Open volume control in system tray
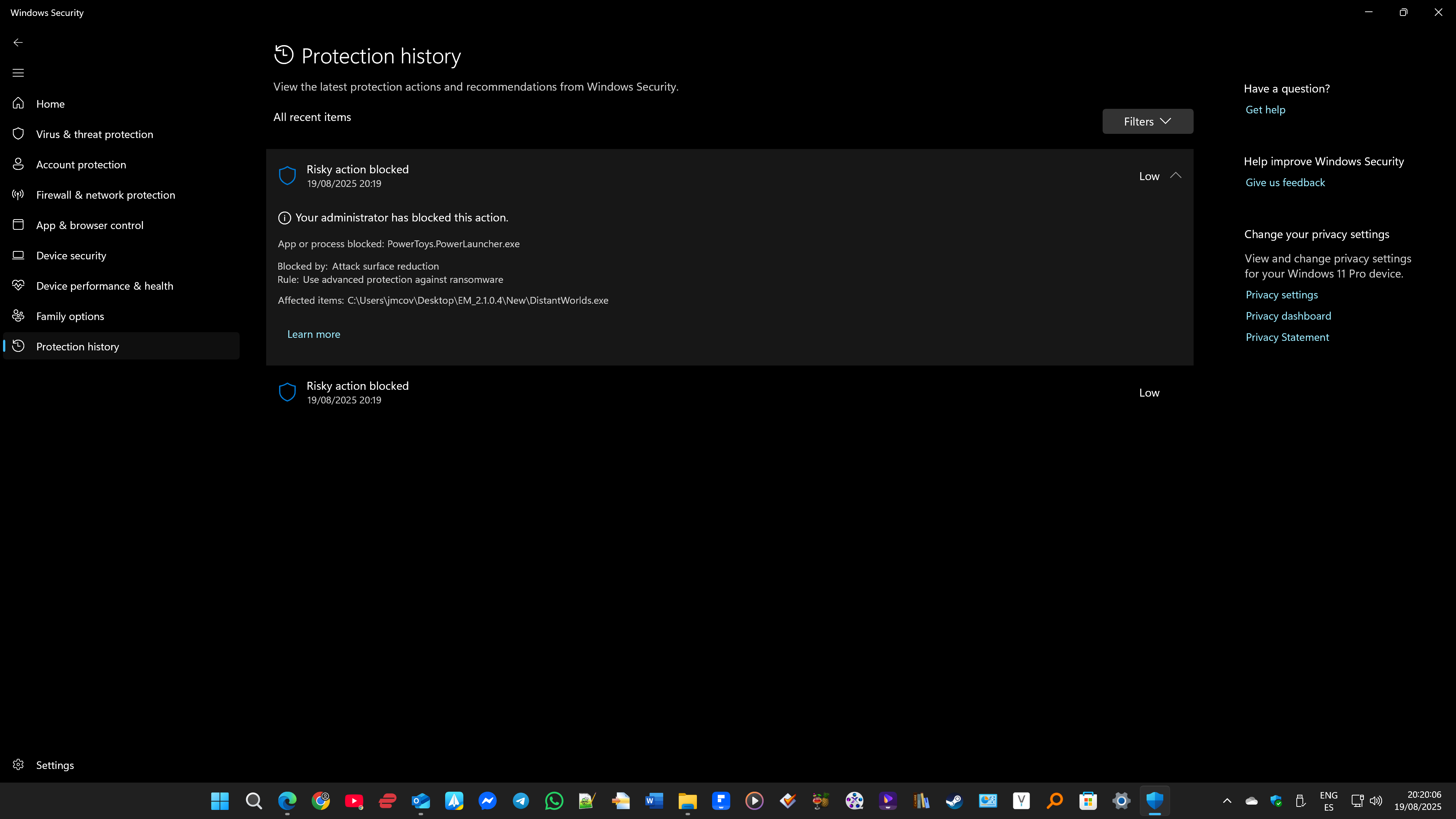1456x819 pixels. tap(1376, 801)
